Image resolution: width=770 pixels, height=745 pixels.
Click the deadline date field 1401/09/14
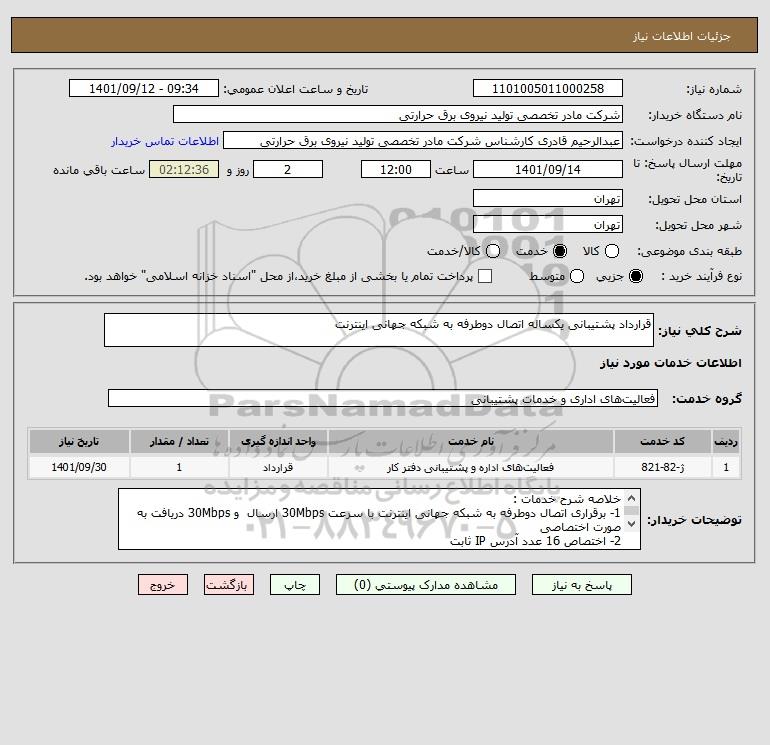(x=548, y=169)
